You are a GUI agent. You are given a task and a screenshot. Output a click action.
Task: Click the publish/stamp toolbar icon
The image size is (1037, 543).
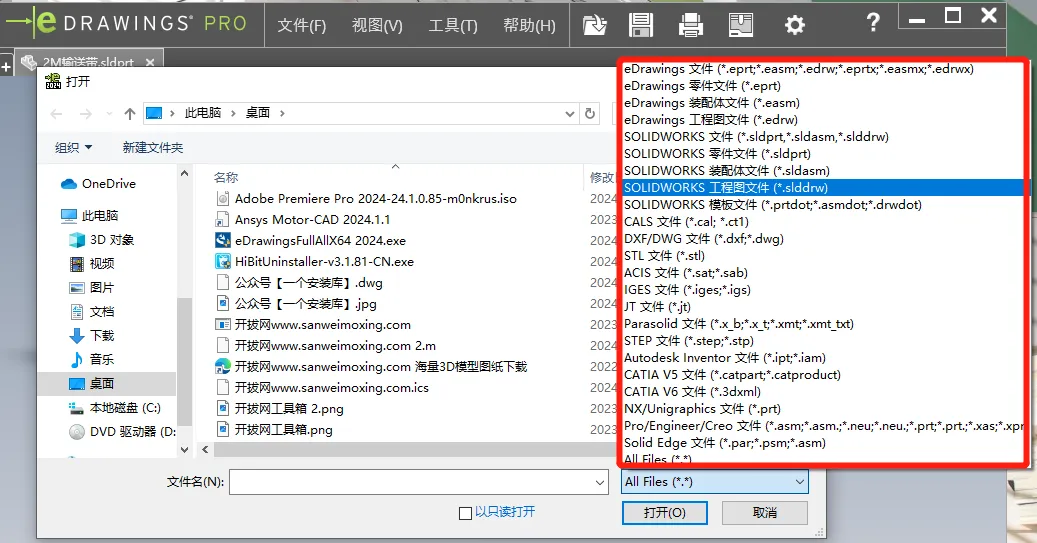tap(741, 25)
